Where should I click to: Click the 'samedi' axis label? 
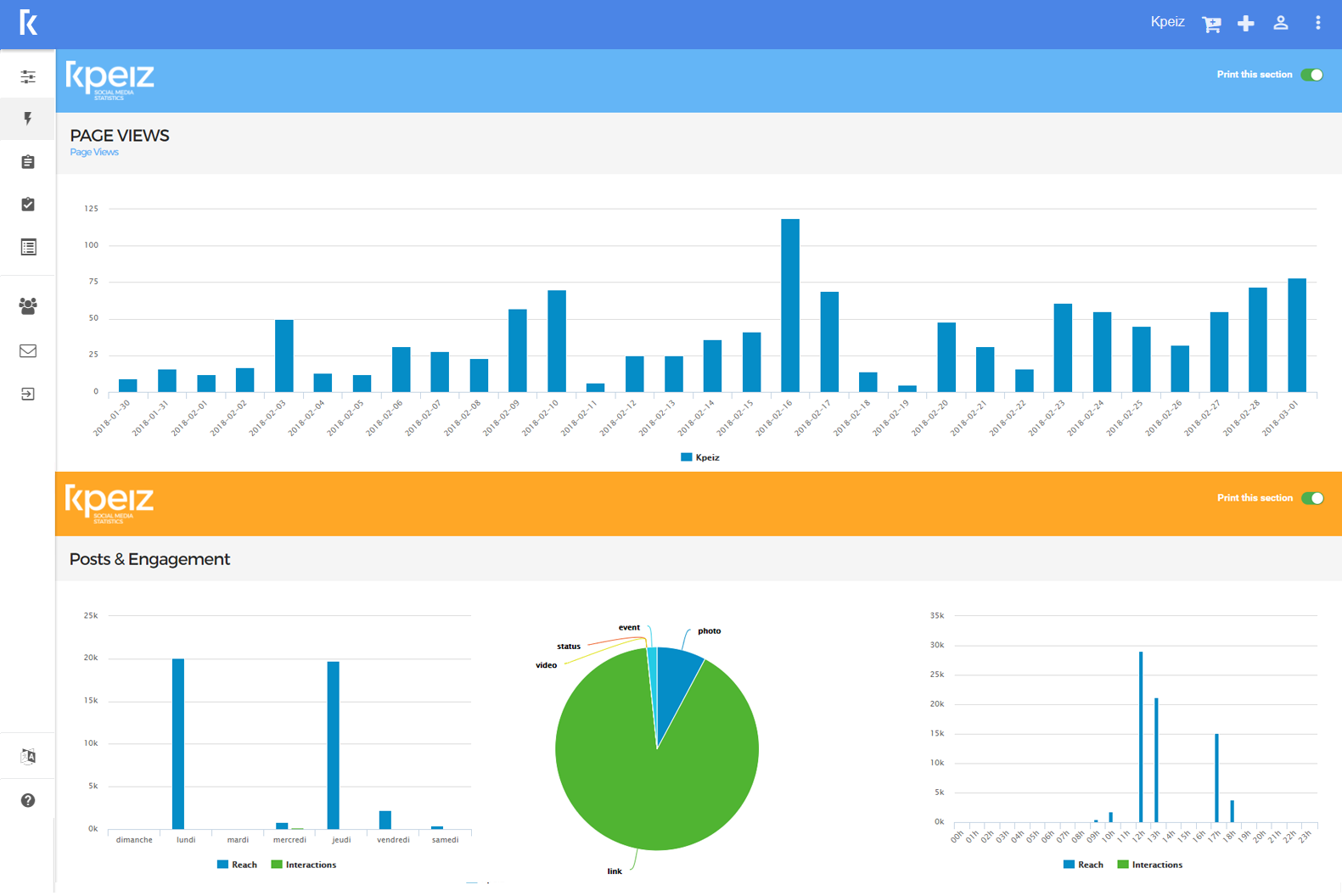pyautogui.click(x=445, y=840)
